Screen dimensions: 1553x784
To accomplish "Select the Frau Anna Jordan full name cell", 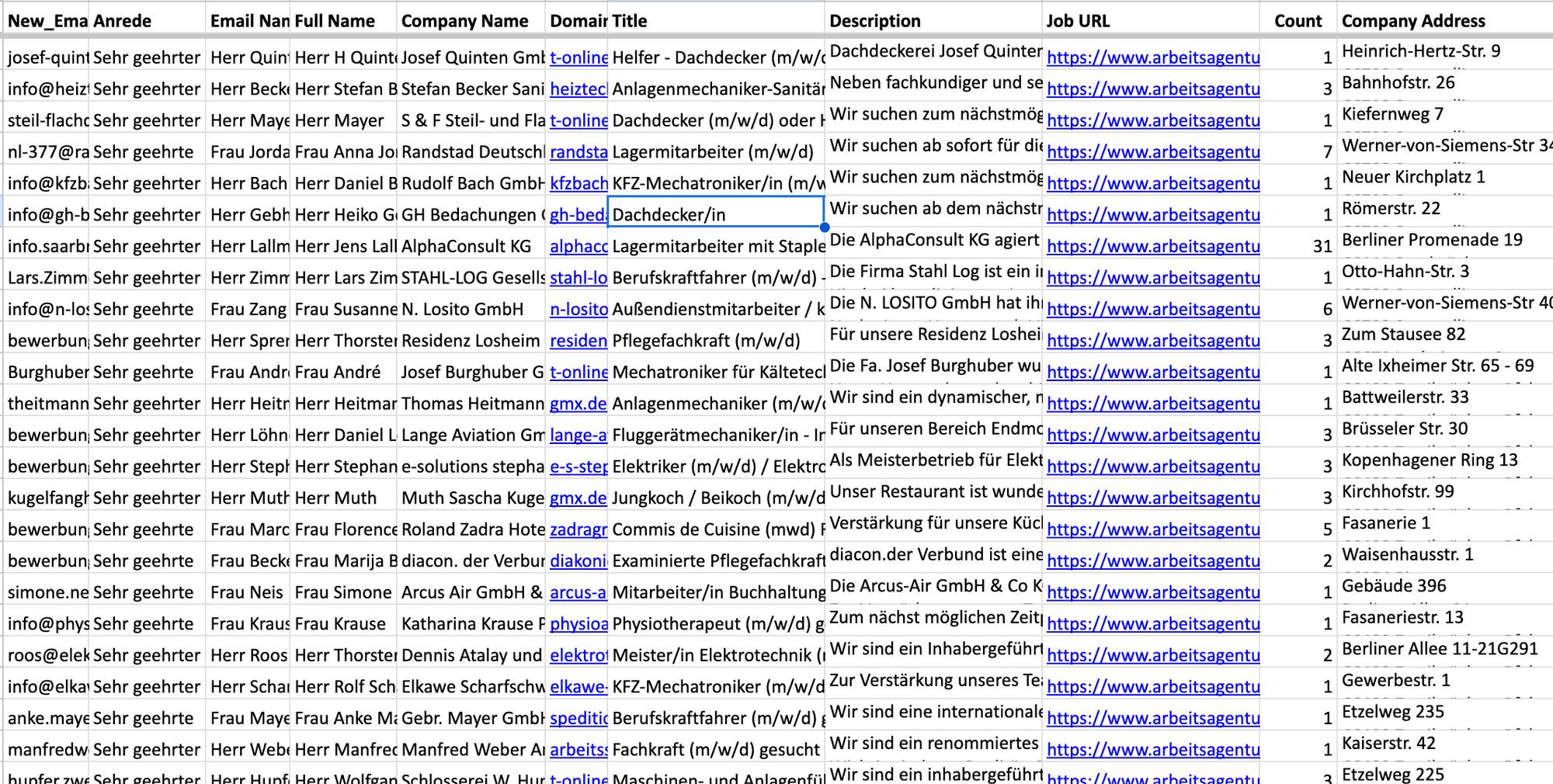I will point(342,152).
